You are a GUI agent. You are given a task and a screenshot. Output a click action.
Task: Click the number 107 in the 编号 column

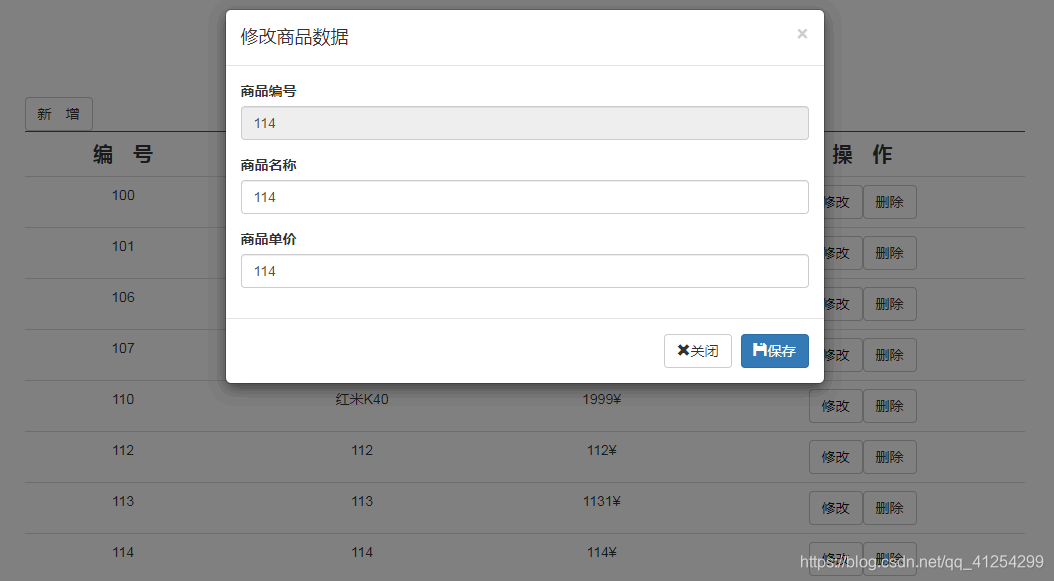click(x=123, y=349)
